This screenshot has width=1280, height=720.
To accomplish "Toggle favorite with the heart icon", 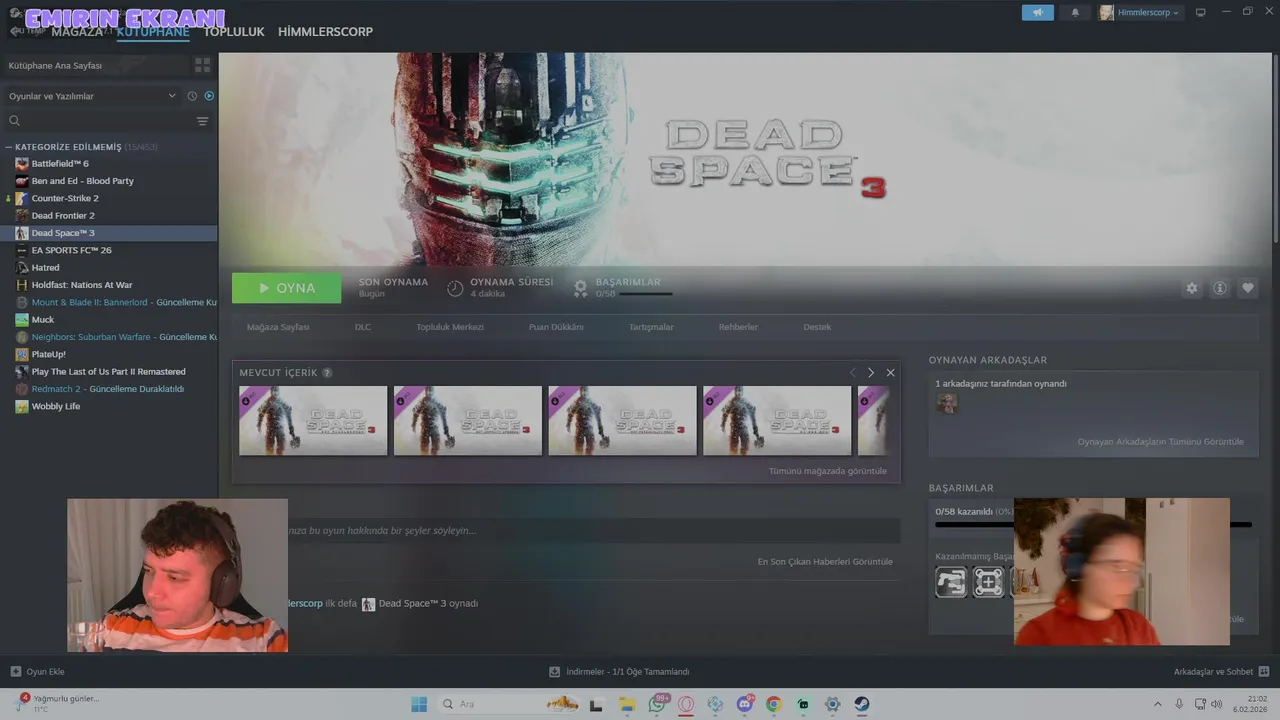I will (1248, 288).
